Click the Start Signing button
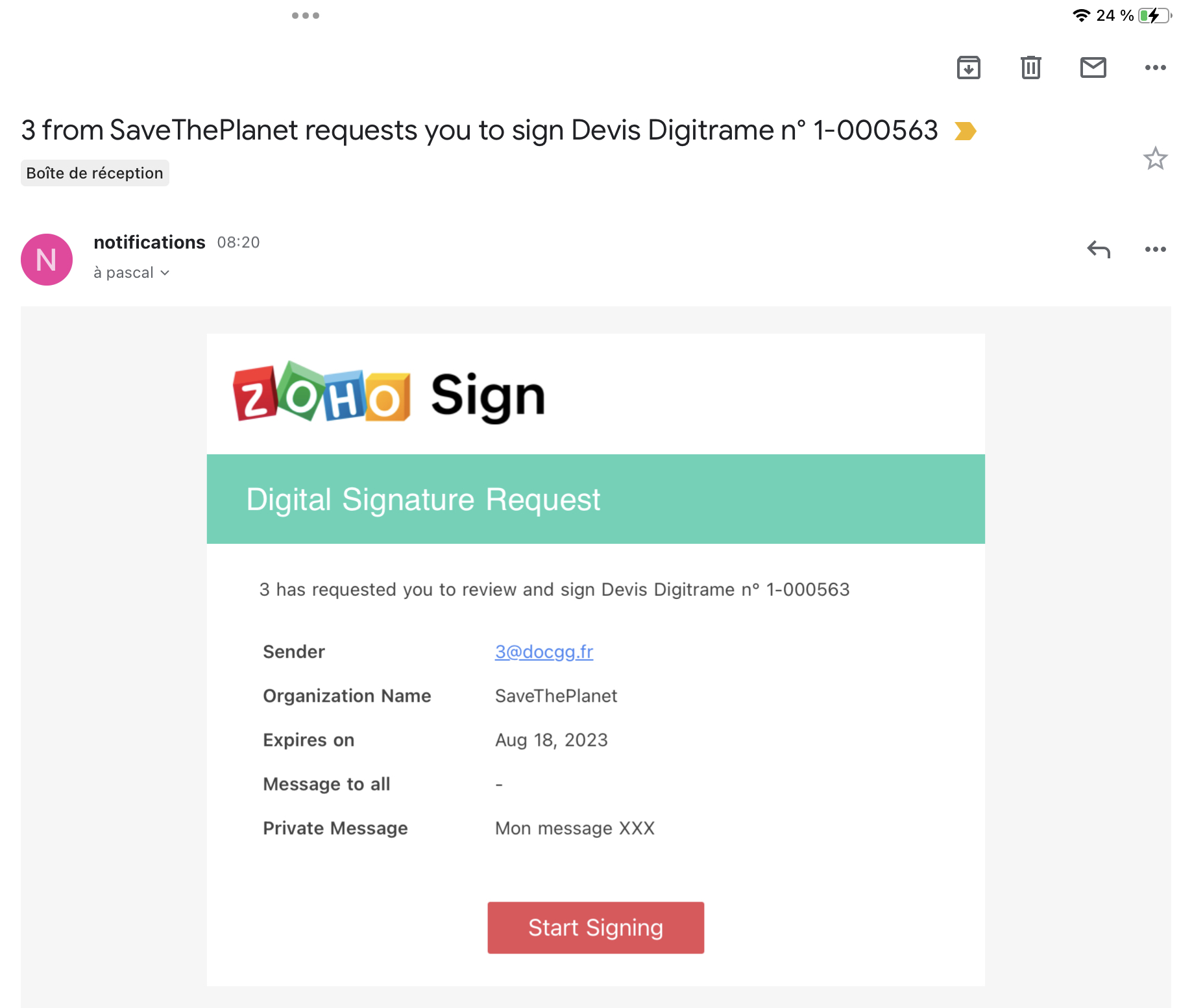 click(x=596, y=928)
